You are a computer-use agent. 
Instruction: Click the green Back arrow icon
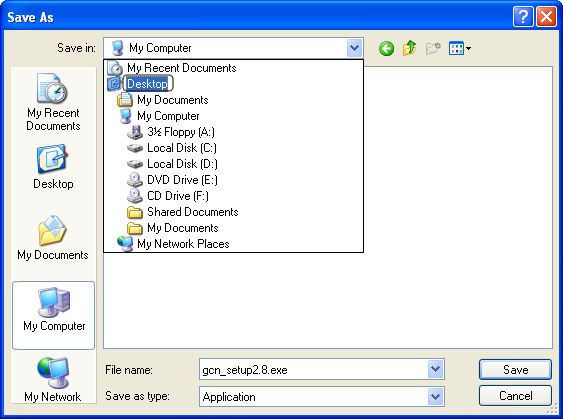tap(386, 48)
